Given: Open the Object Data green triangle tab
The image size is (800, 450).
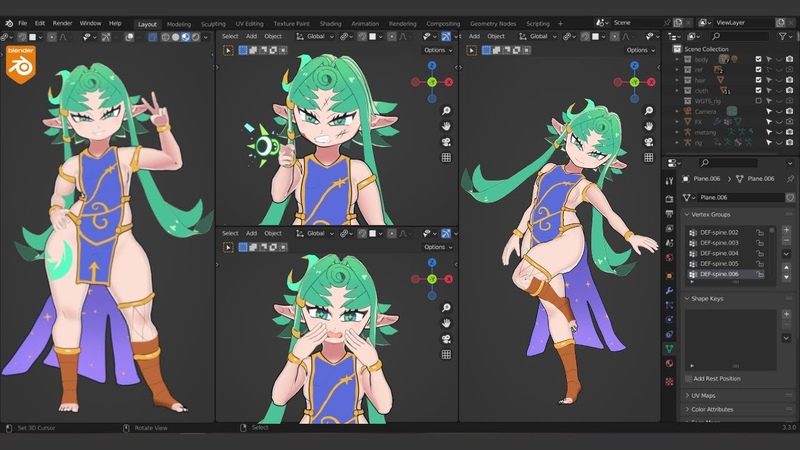Looking at the screenshot, I should [669, 348].
